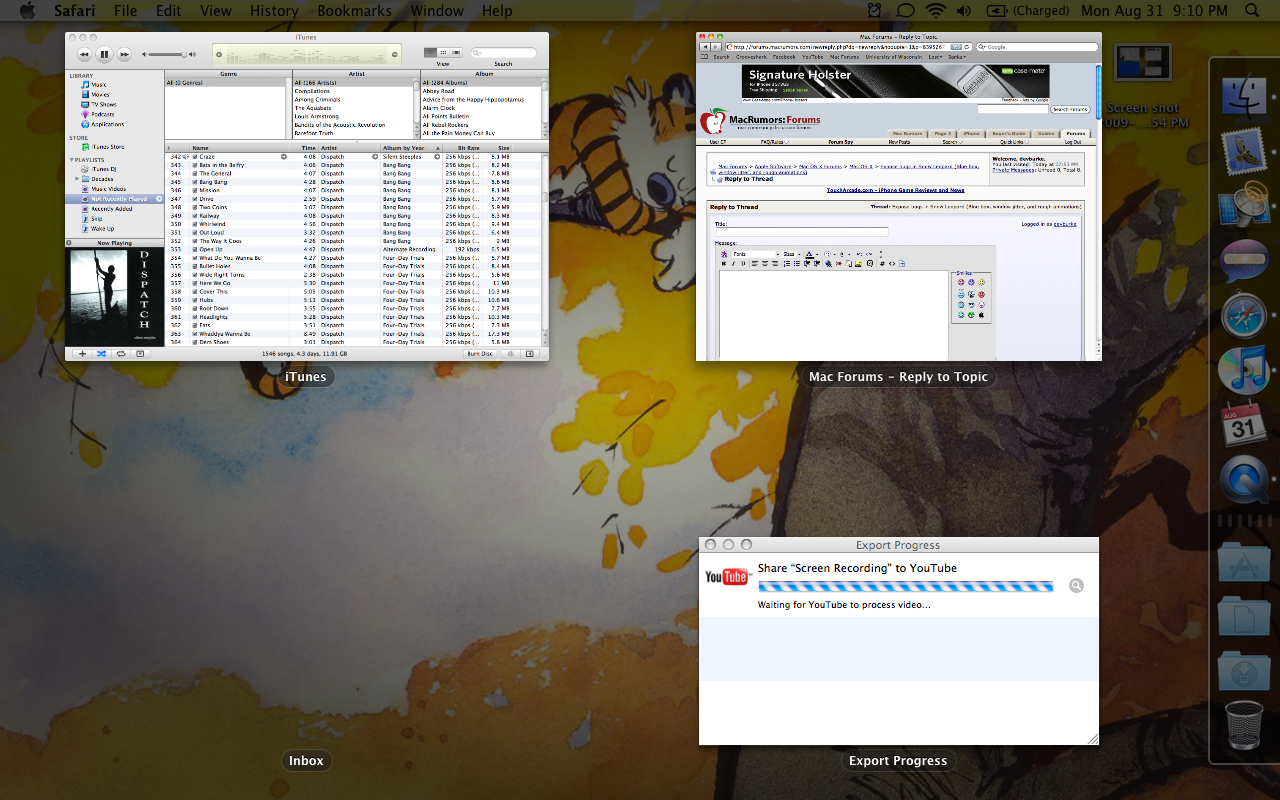Click New Posts in forum navbar
This screenshot has height=800, width=1280.
(899, 142)
